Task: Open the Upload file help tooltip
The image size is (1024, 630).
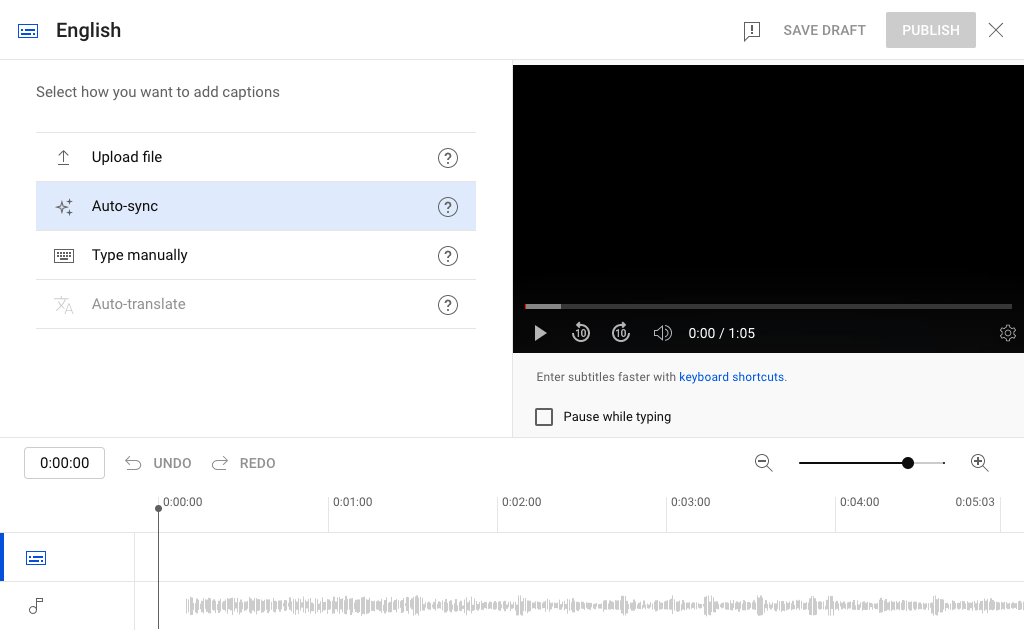Action: point(447,157)
